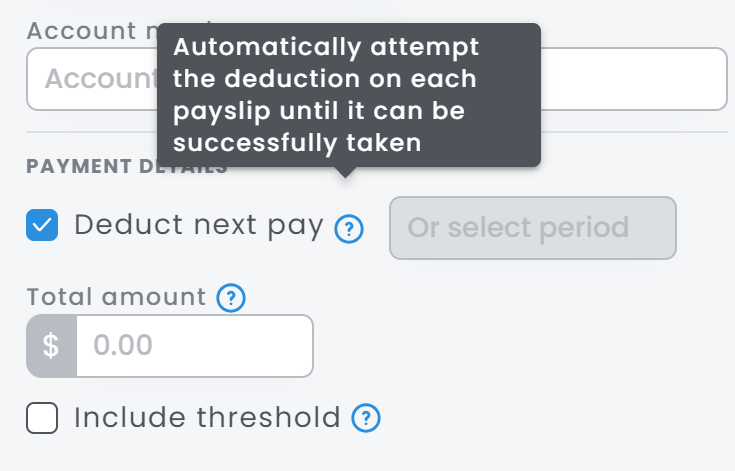The width and height of the screenshot is (735, 471).
Task: Click the "Account" placeholder text
Action: [x=98, y=79]
